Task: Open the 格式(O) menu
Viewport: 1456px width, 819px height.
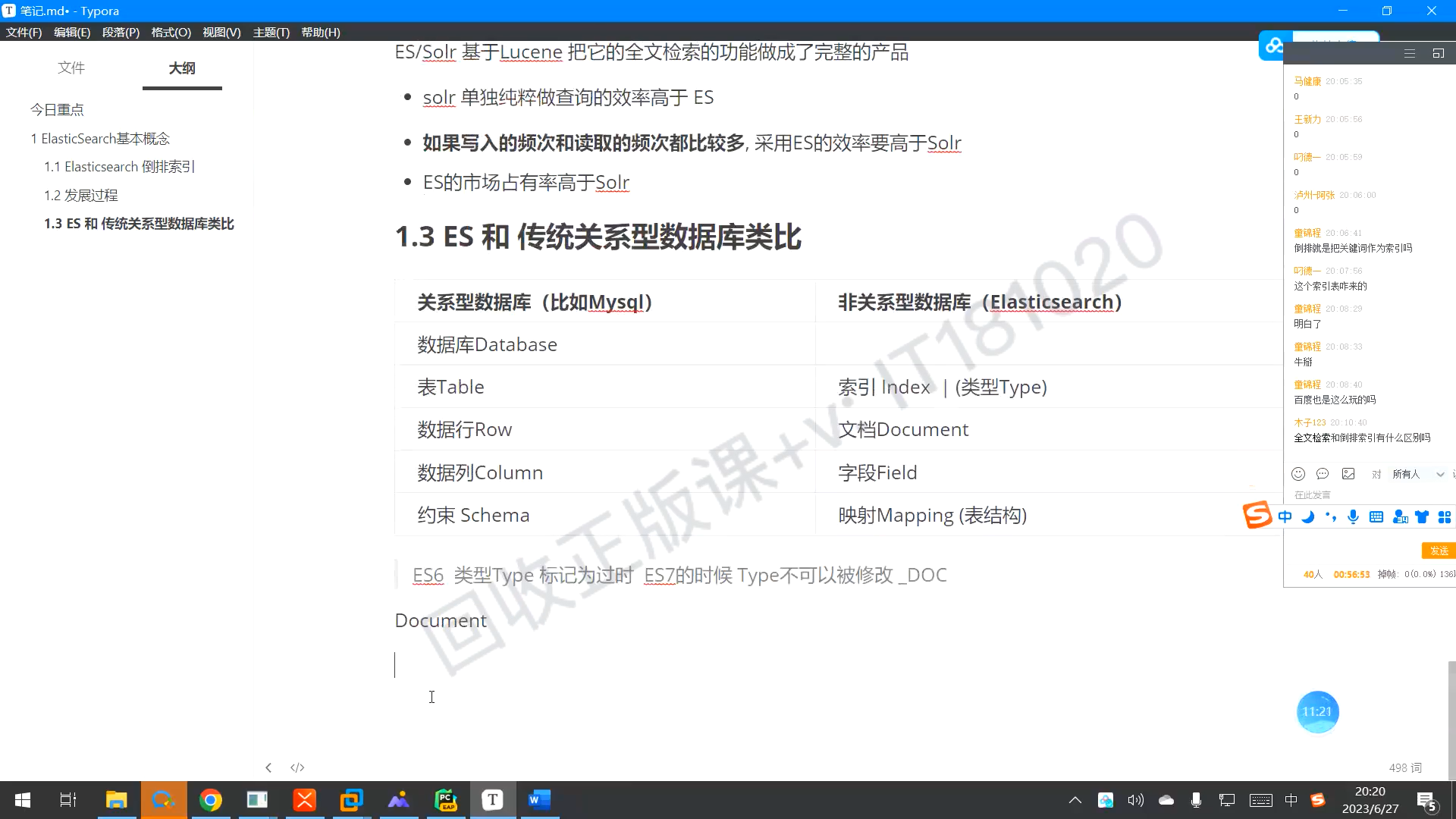Action: (171, 33)
